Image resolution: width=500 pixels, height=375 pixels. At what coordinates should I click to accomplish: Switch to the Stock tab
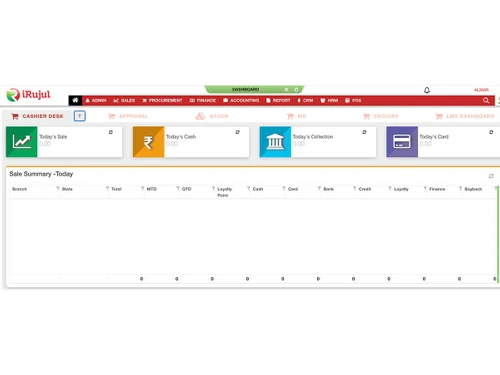point(212,116)
